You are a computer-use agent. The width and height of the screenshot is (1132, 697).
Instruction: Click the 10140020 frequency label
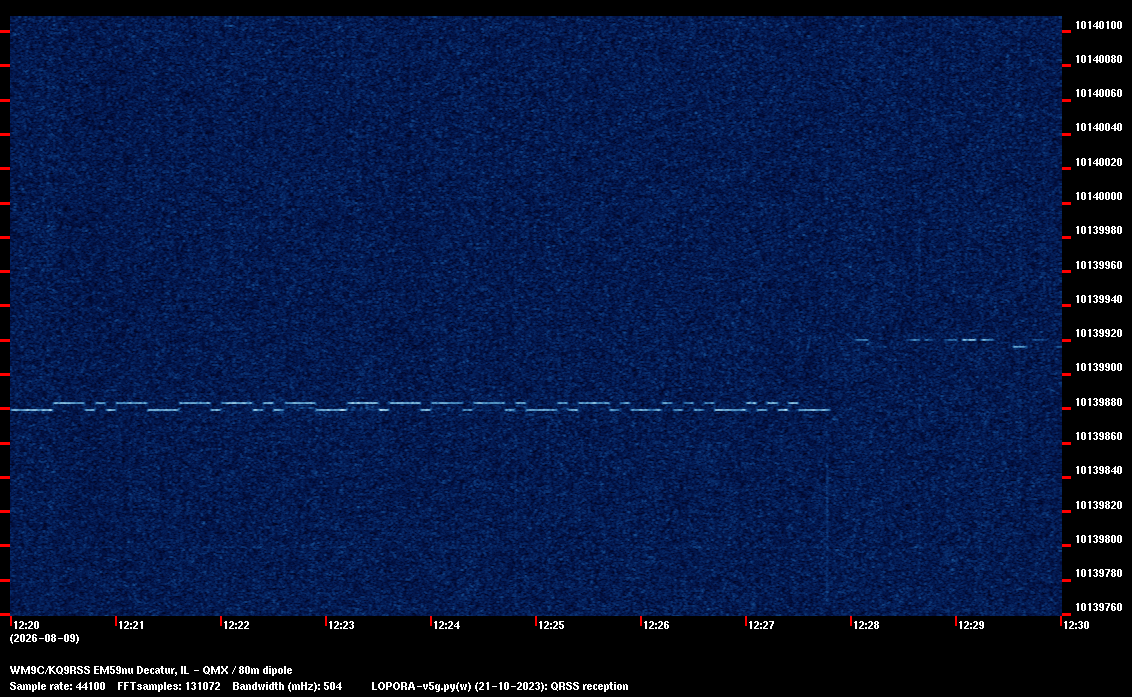[1099, 162]
